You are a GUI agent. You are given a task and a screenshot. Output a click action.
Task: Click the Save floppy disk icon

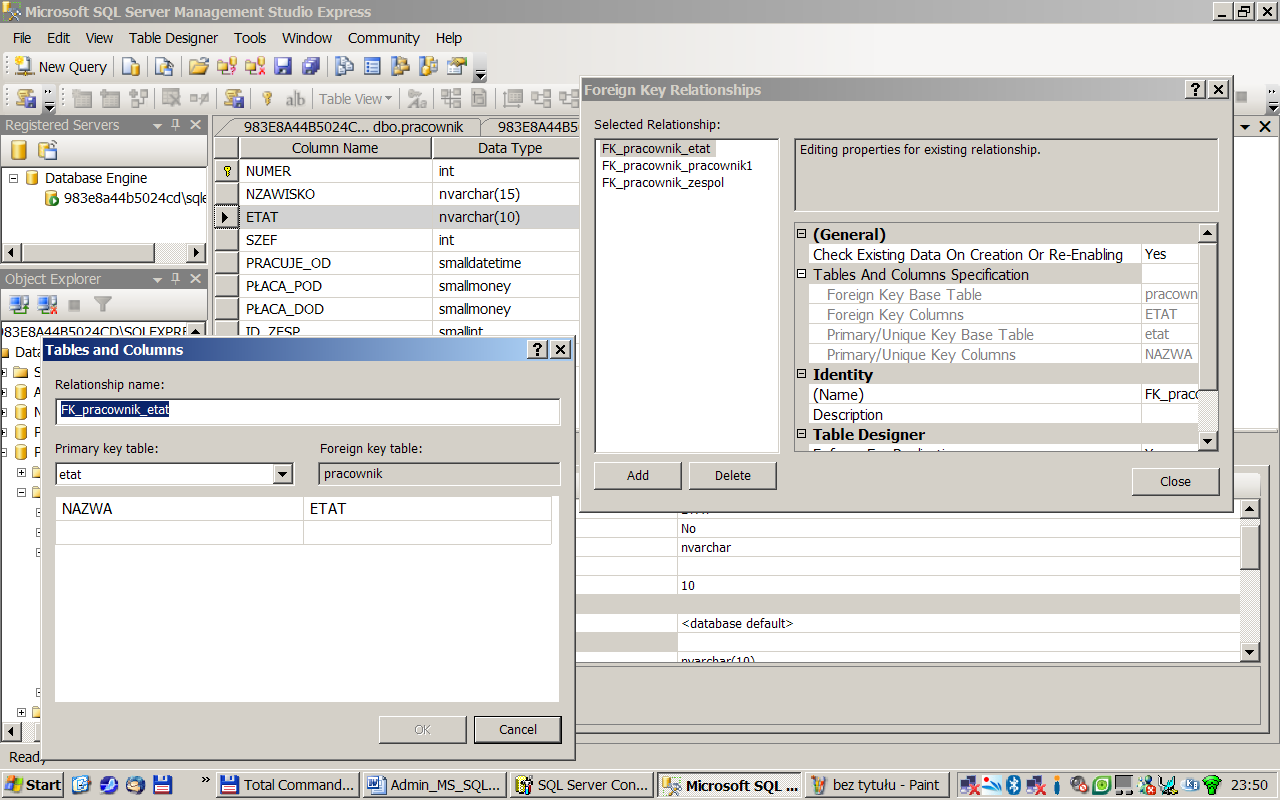click(x=283, y=67)
